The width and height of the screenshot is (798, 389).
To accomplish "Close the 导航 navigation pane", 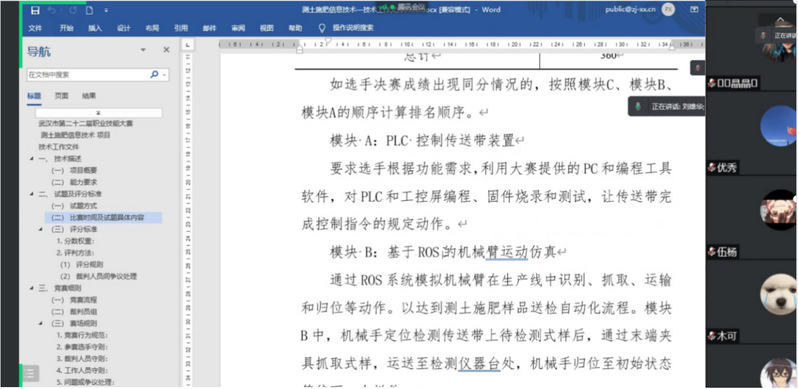I will point(166,50).
